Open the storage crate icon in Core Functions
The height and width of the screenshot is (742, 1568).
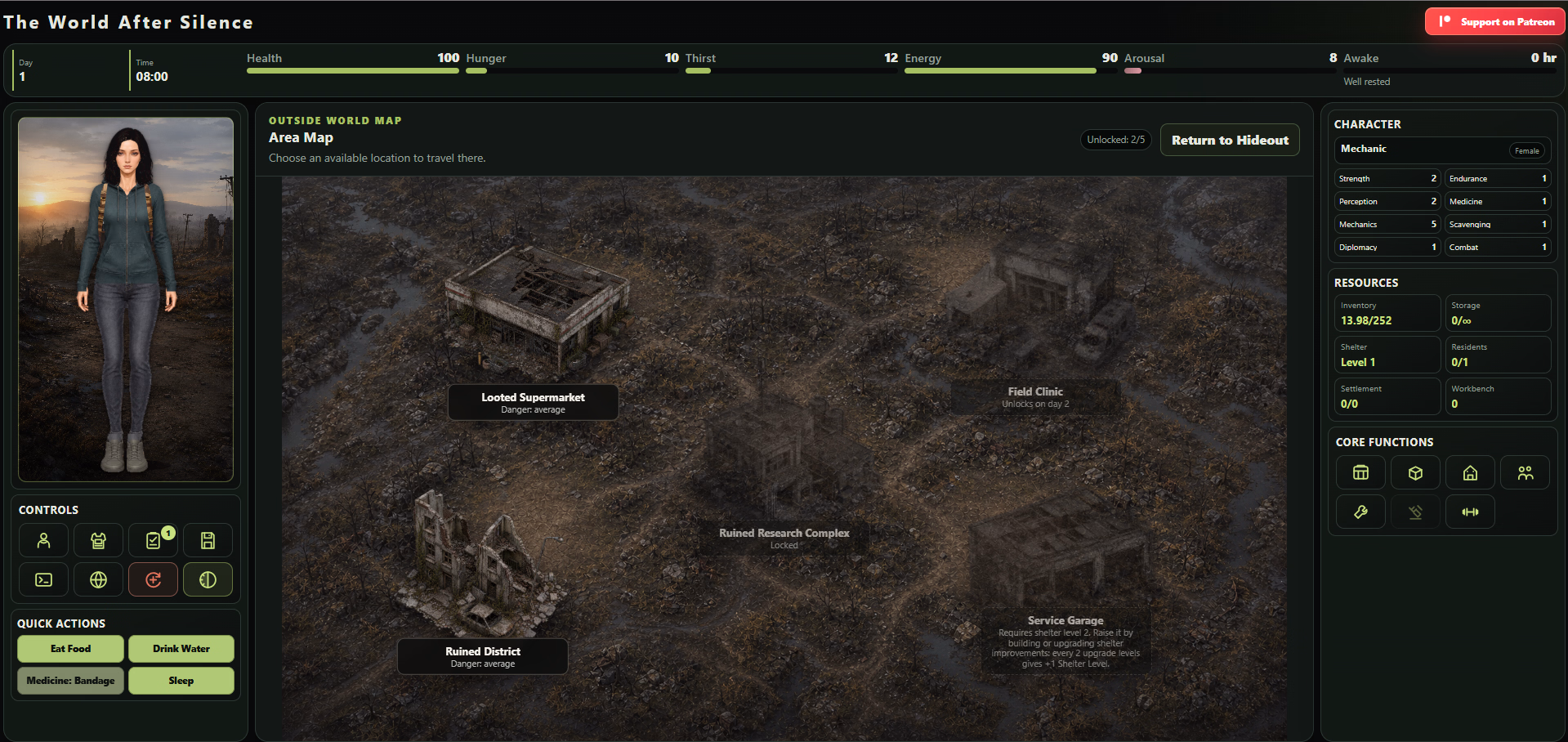pyautogui.click(x=1360, y=472)
